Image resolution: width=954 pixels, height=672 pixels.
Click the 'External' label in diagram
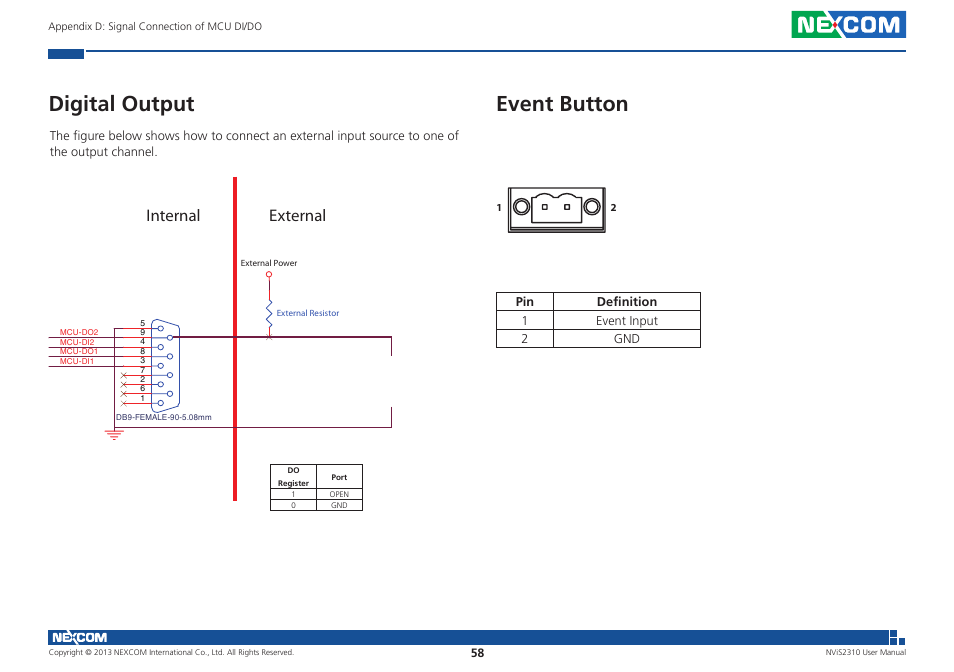point(298,215)
